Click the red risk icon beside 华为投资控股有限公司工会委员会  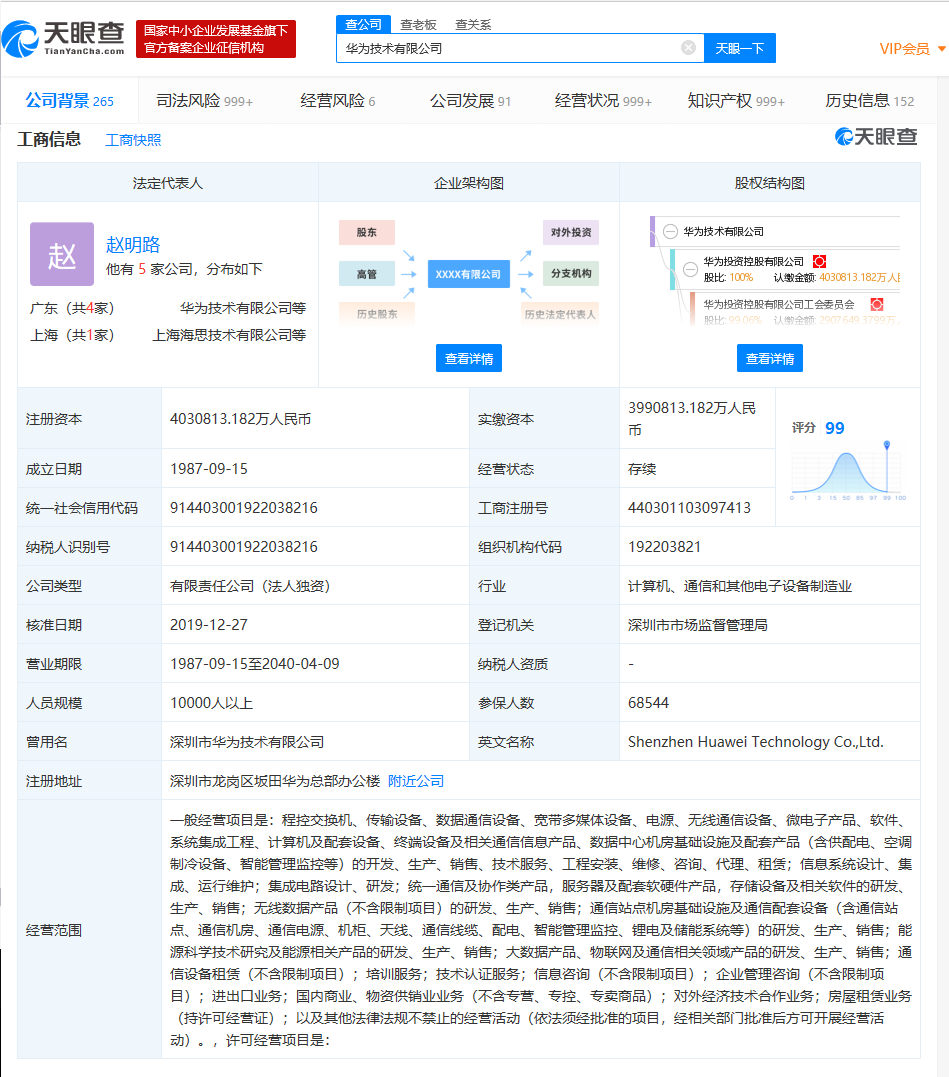[x=877, y=303]
